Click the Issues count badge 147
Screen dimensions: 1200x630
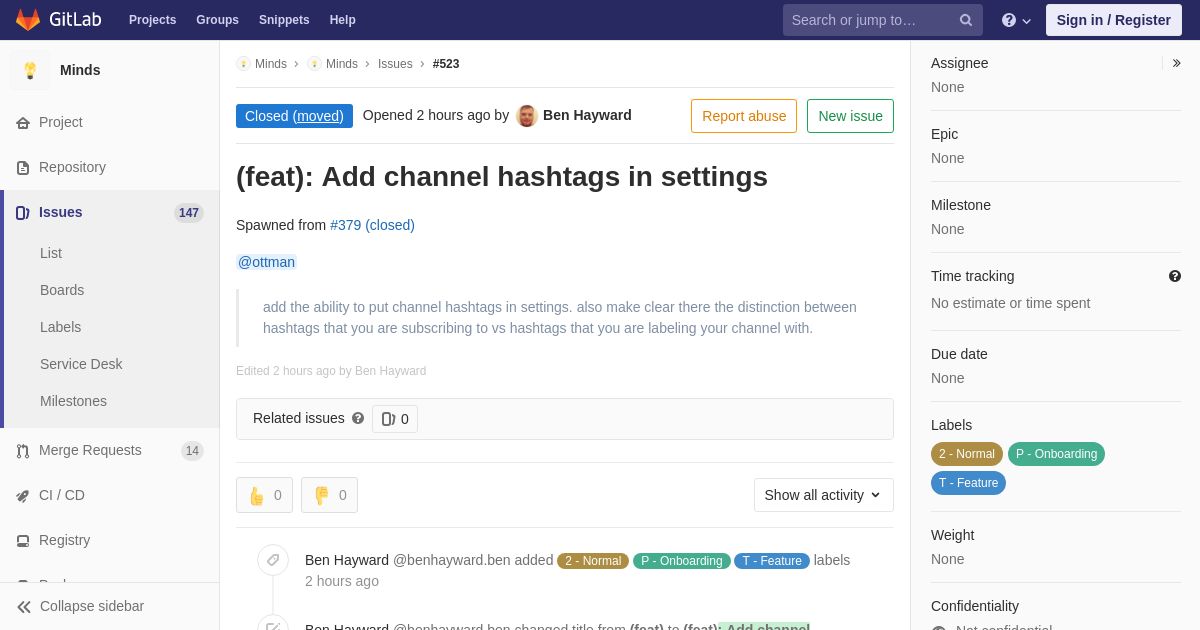tap(189, 213)
